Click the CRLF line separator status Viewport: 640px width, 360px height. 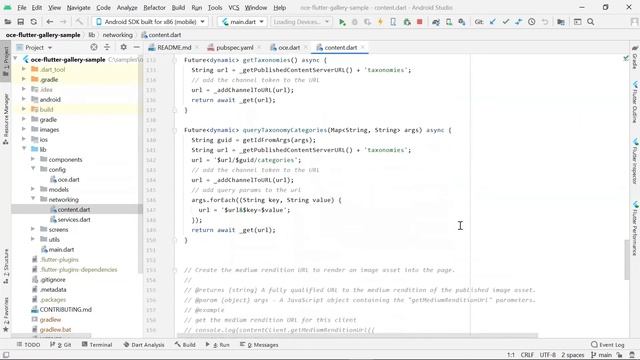coord(527,355)
